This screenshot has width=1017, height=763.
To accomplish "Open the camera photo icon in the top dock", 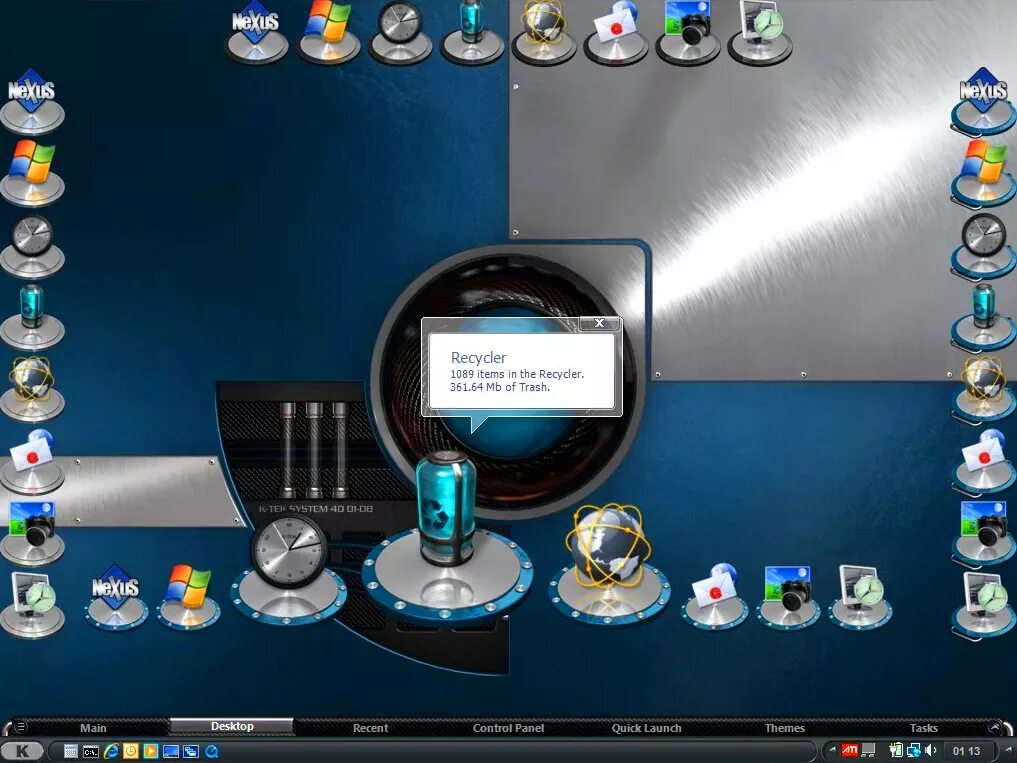I will click(688, 30).
